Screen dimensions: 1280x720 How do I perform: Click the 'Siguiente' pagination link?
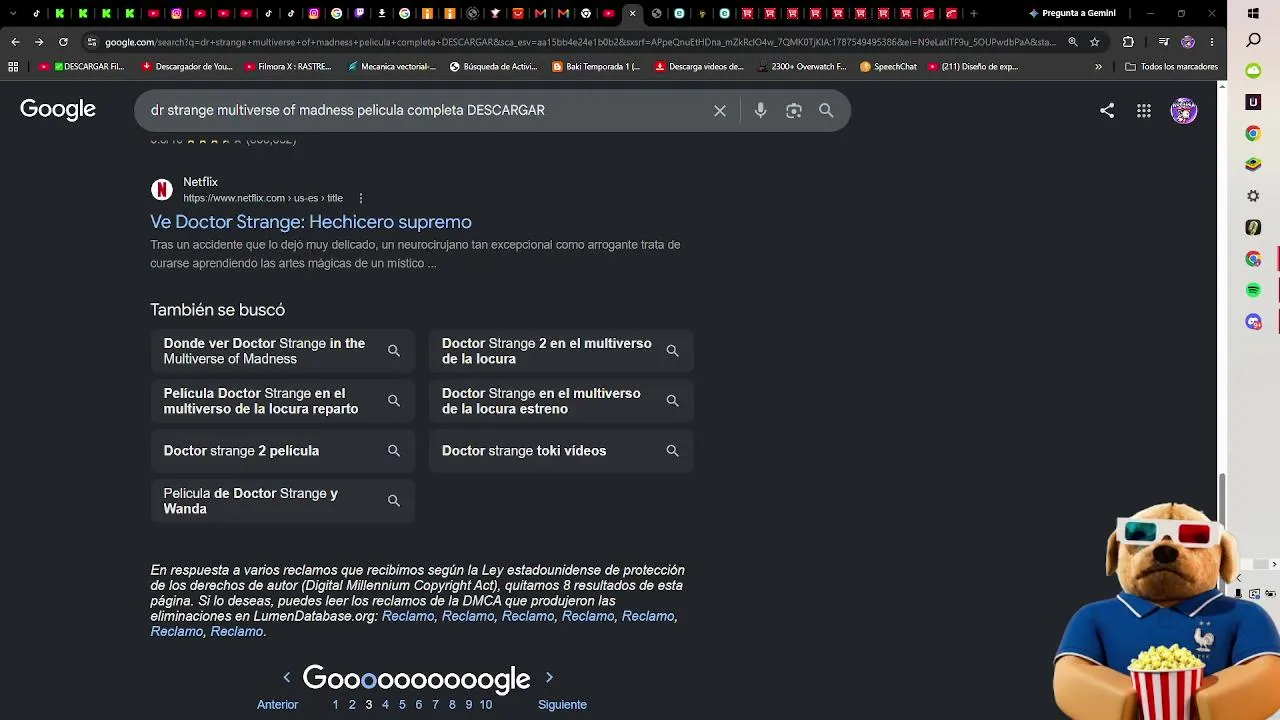(x=562, y=705)
